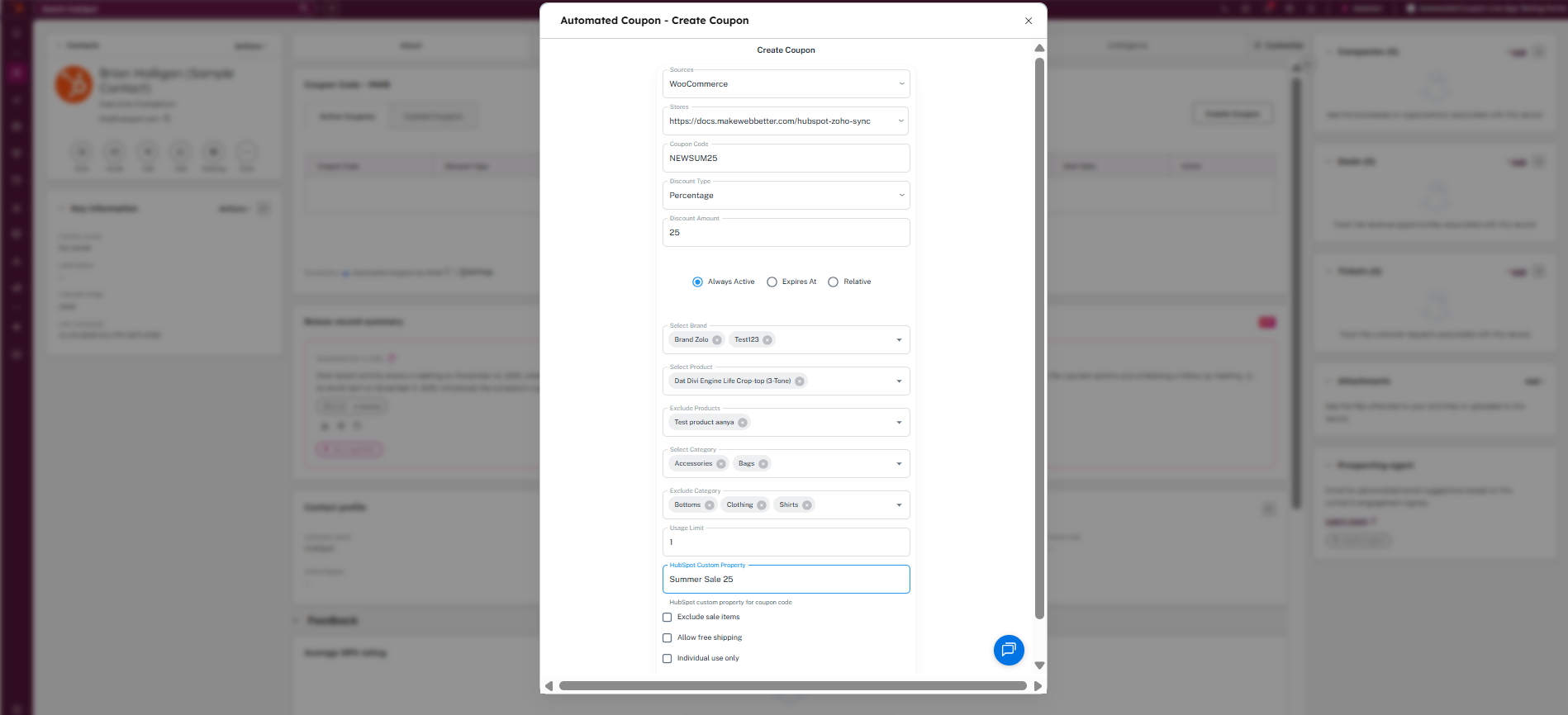
Task: Close the Create Coupon dialog
Action: pyautogui.click(x=1029, y=21)
